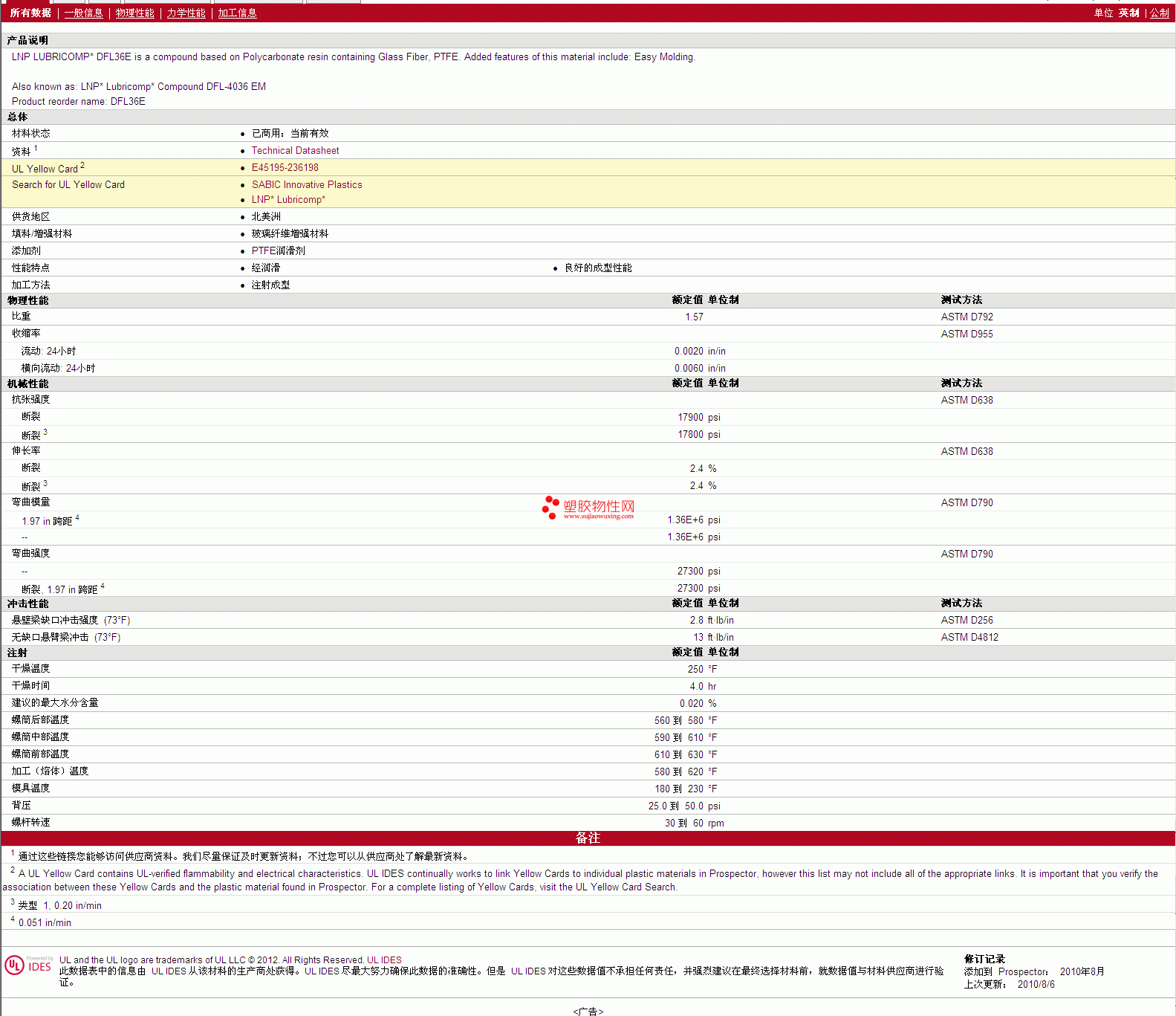Select the 25.0 到 50.0 psi back pressure

[x=684, y=806]
